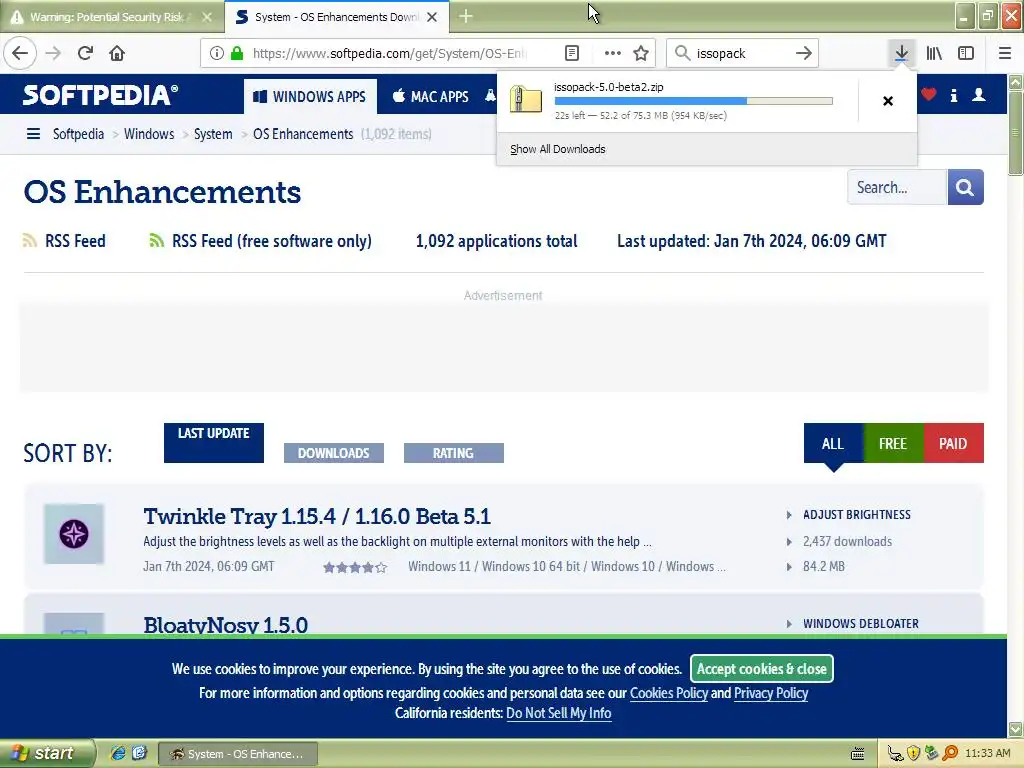Toggle the downloads toolbar arrow
This screenshot has width=1024, height=768.
point(901,53)
